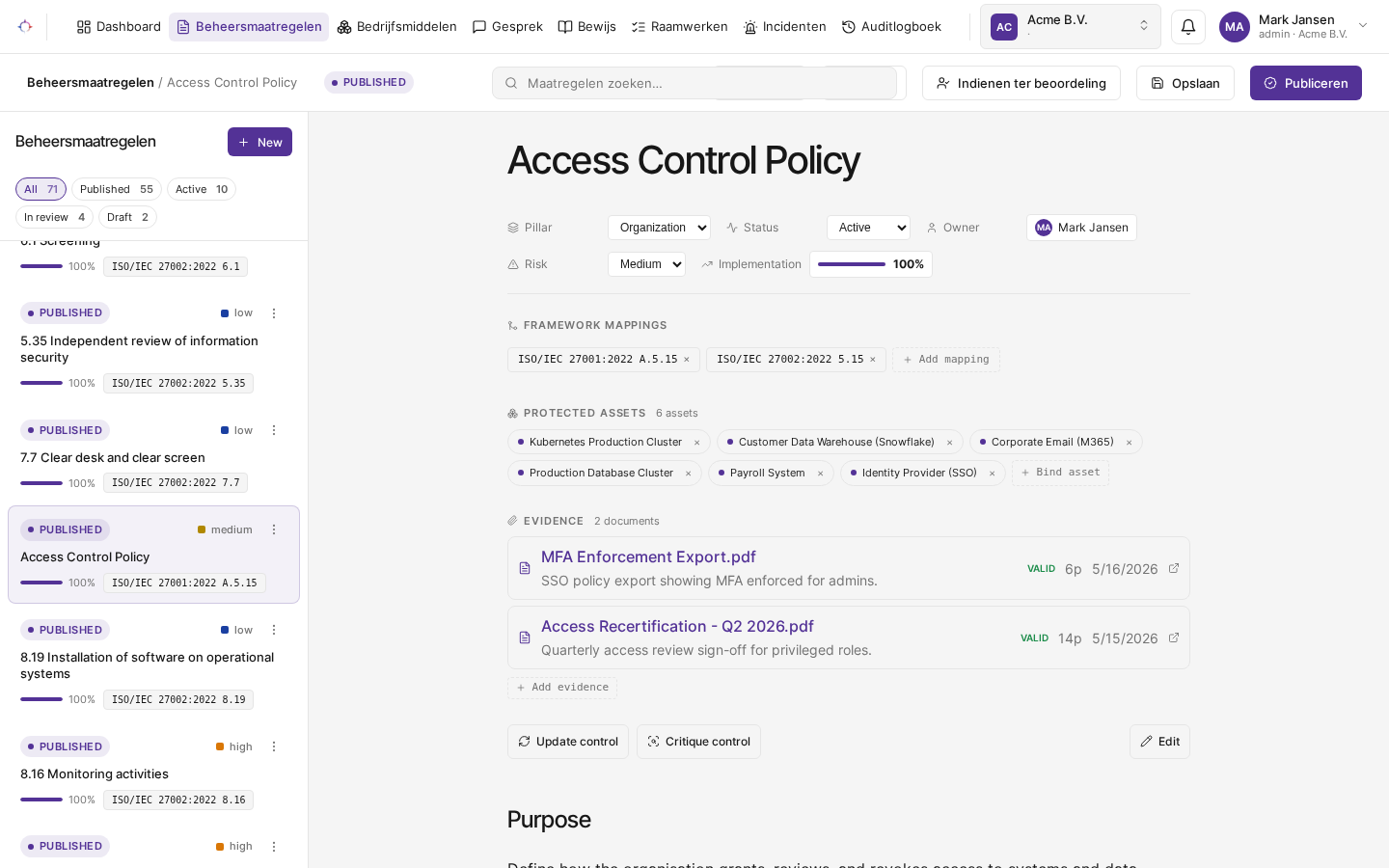The height and width of the screenshot is (868, 1389).
Task: Filter list by Published controls
Action: coord(117,189)
